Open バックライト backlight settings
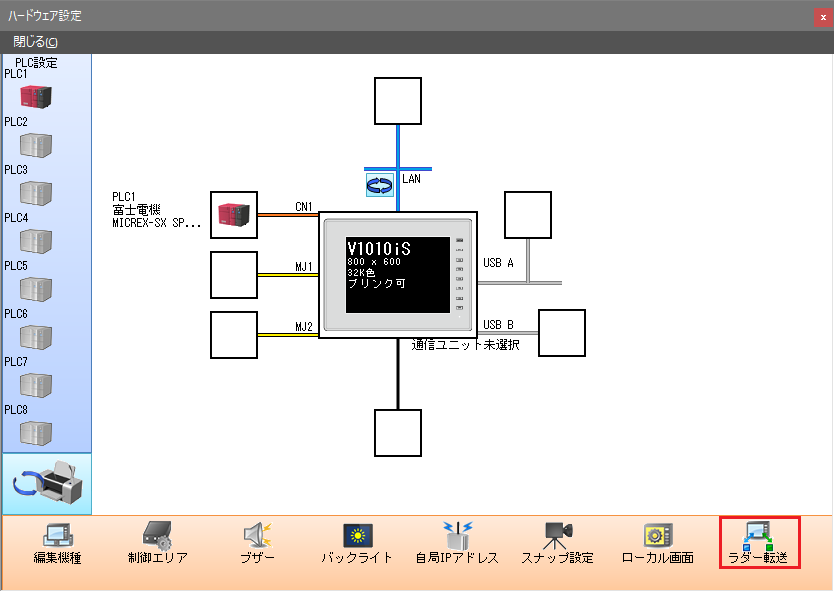The width and height of the screenshot is (834, 592). (x=357, y=543)
